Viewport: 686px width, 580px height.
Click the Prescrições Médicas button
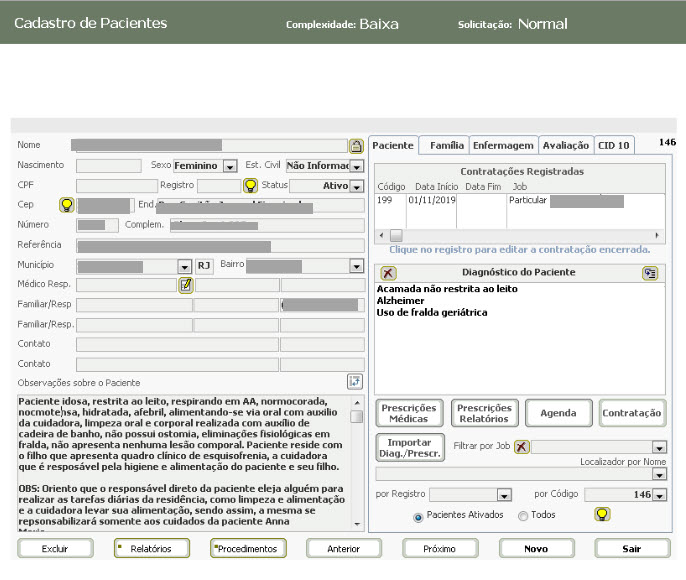[x=409, y=412]
